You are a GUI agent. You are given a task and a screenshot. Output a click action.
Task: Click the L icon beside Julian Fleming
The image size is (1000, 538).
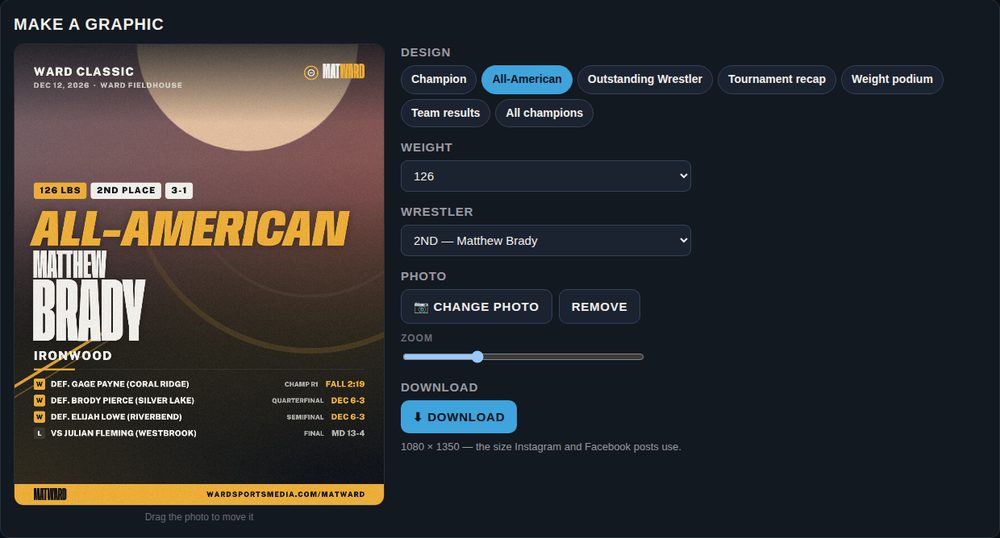tap(40, 433)
